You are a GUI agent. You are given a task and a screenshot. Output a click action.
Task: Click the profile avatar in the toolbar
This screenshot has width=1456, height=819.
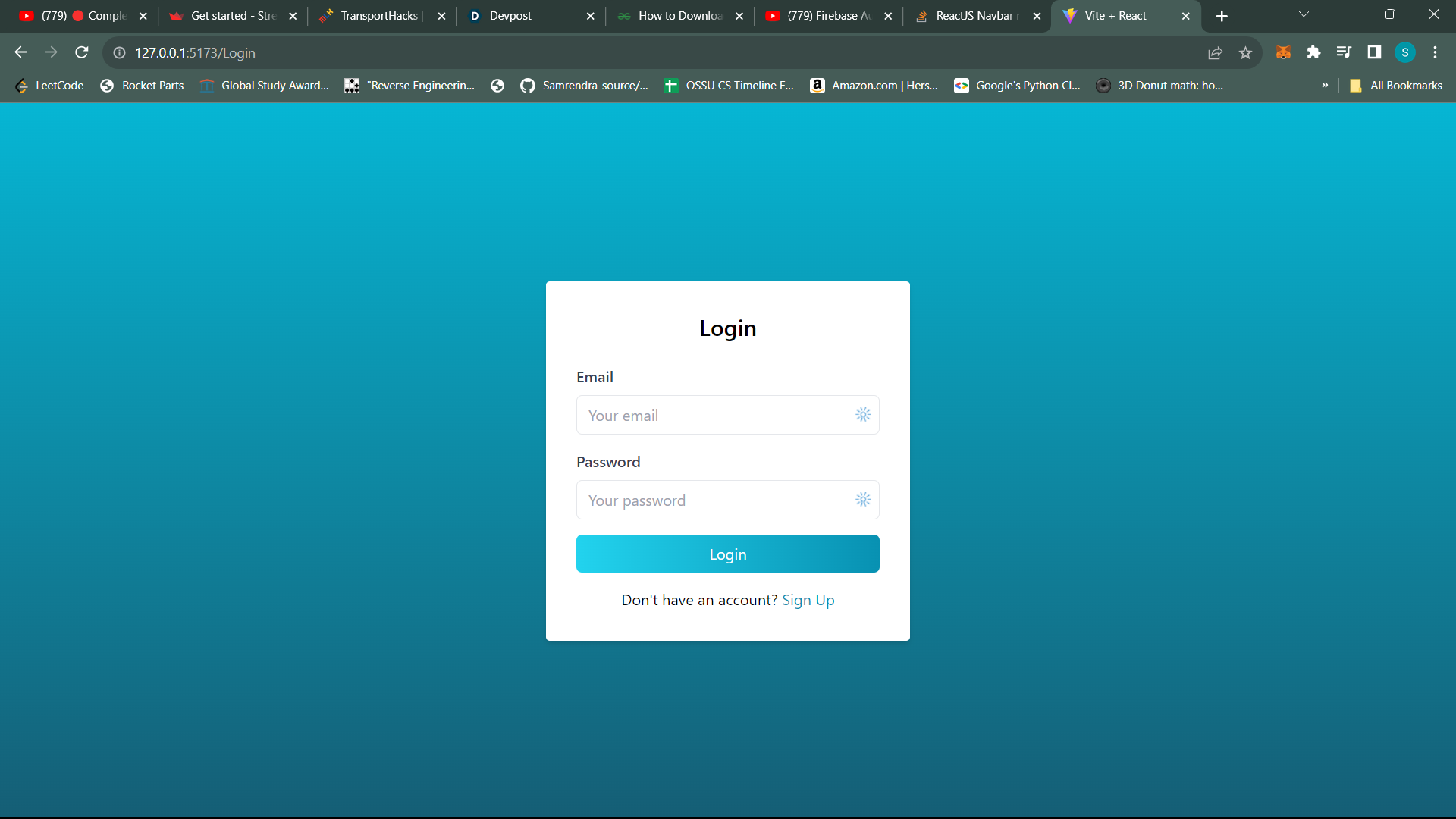coord(1406,52)
